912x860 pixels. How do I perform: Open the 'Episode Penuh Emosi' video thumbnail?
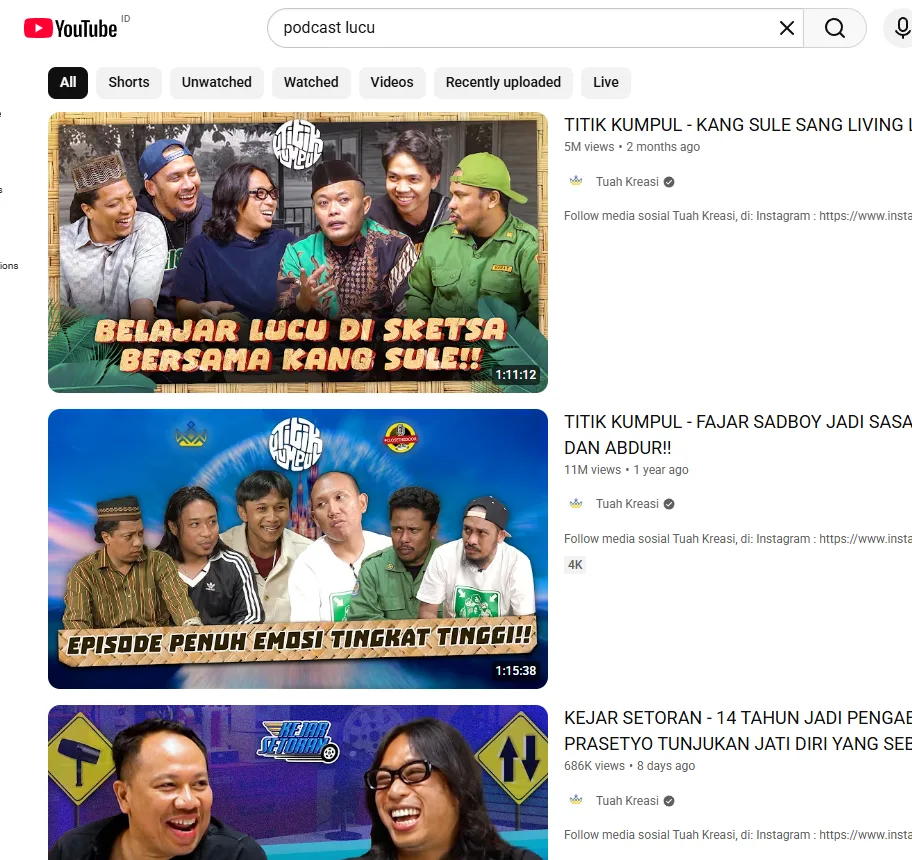tap(298, 549)
